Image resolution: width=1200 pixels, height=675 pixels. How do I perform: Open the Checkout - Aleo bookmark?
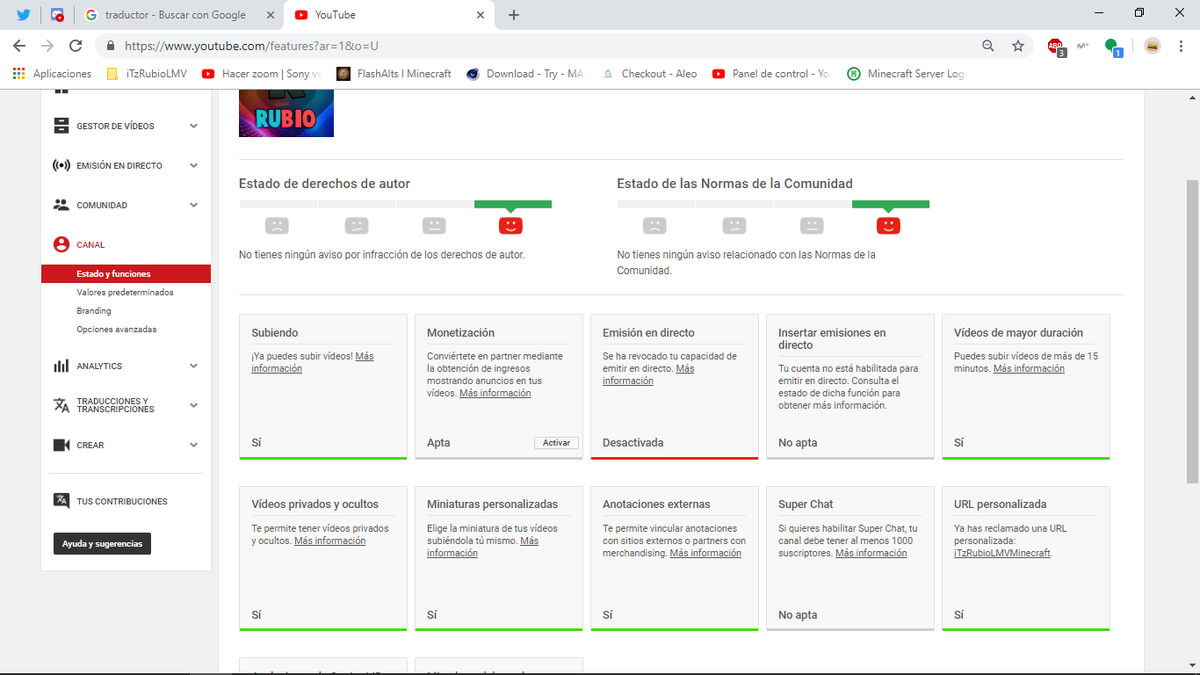pyautogui.click(x=649, y=73)
